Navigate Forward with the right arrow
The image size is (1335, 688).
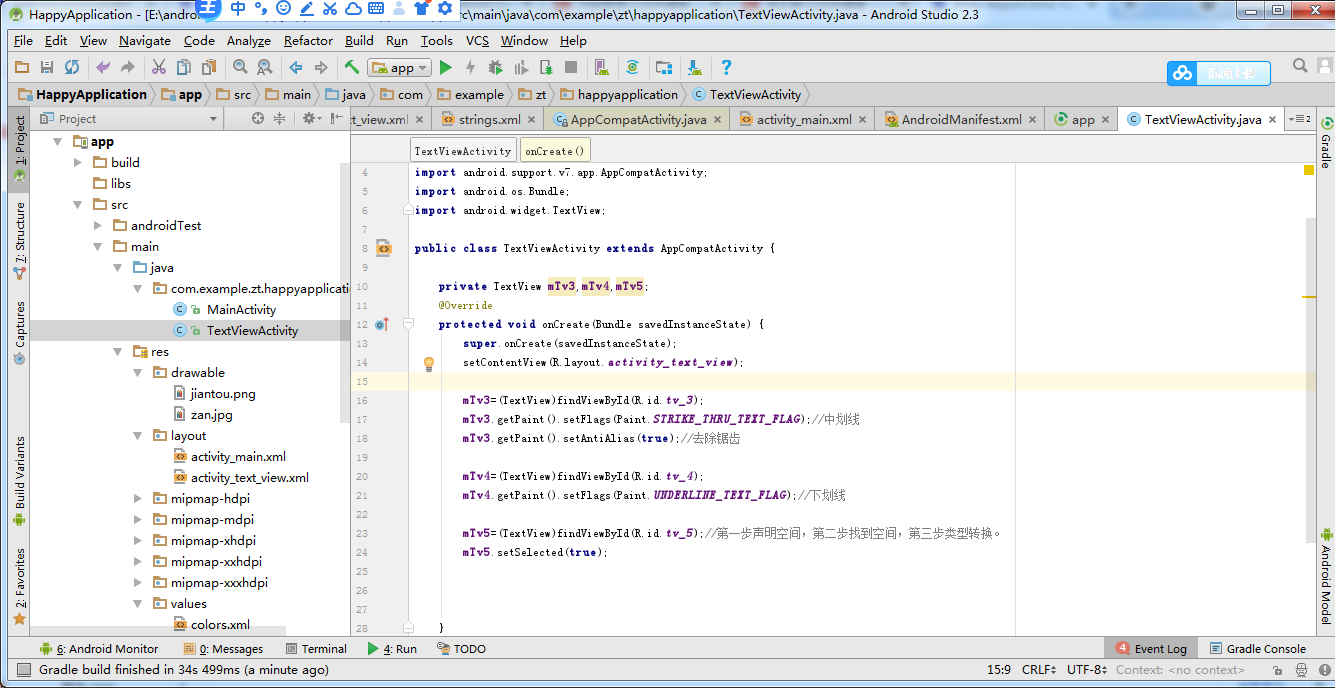321,67
